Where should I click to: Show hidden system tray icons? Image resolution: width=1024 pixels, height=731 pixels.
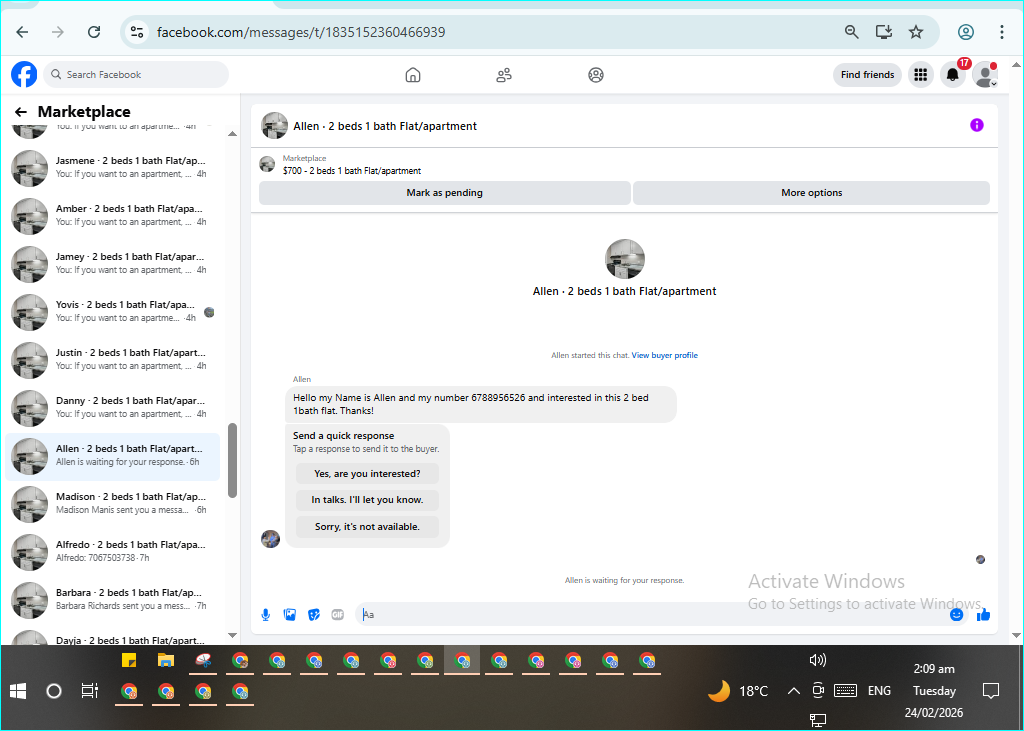(x=793, y=690)
